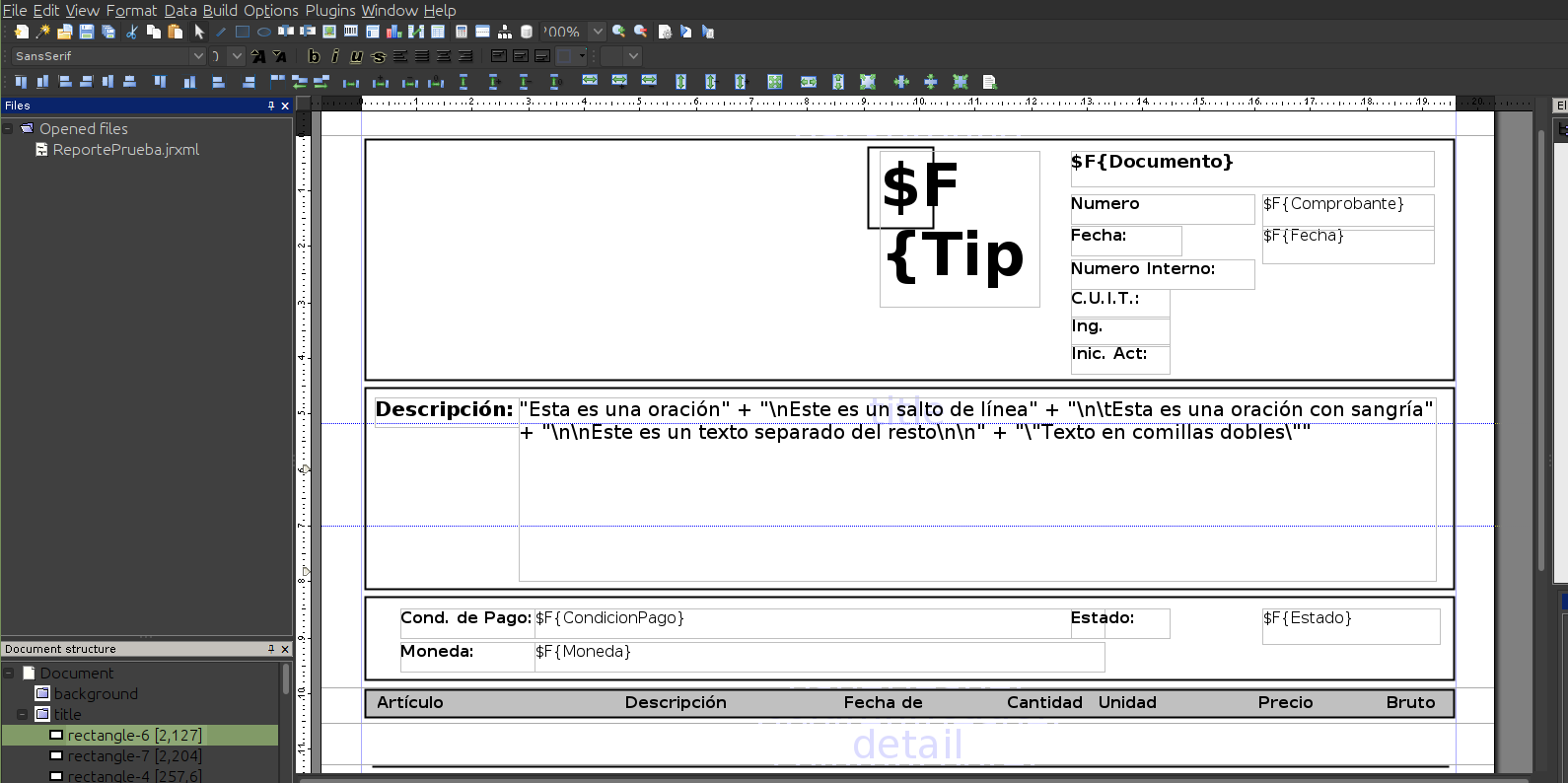
Task: Collapse the title band tree node
Action: click(23, 714)
